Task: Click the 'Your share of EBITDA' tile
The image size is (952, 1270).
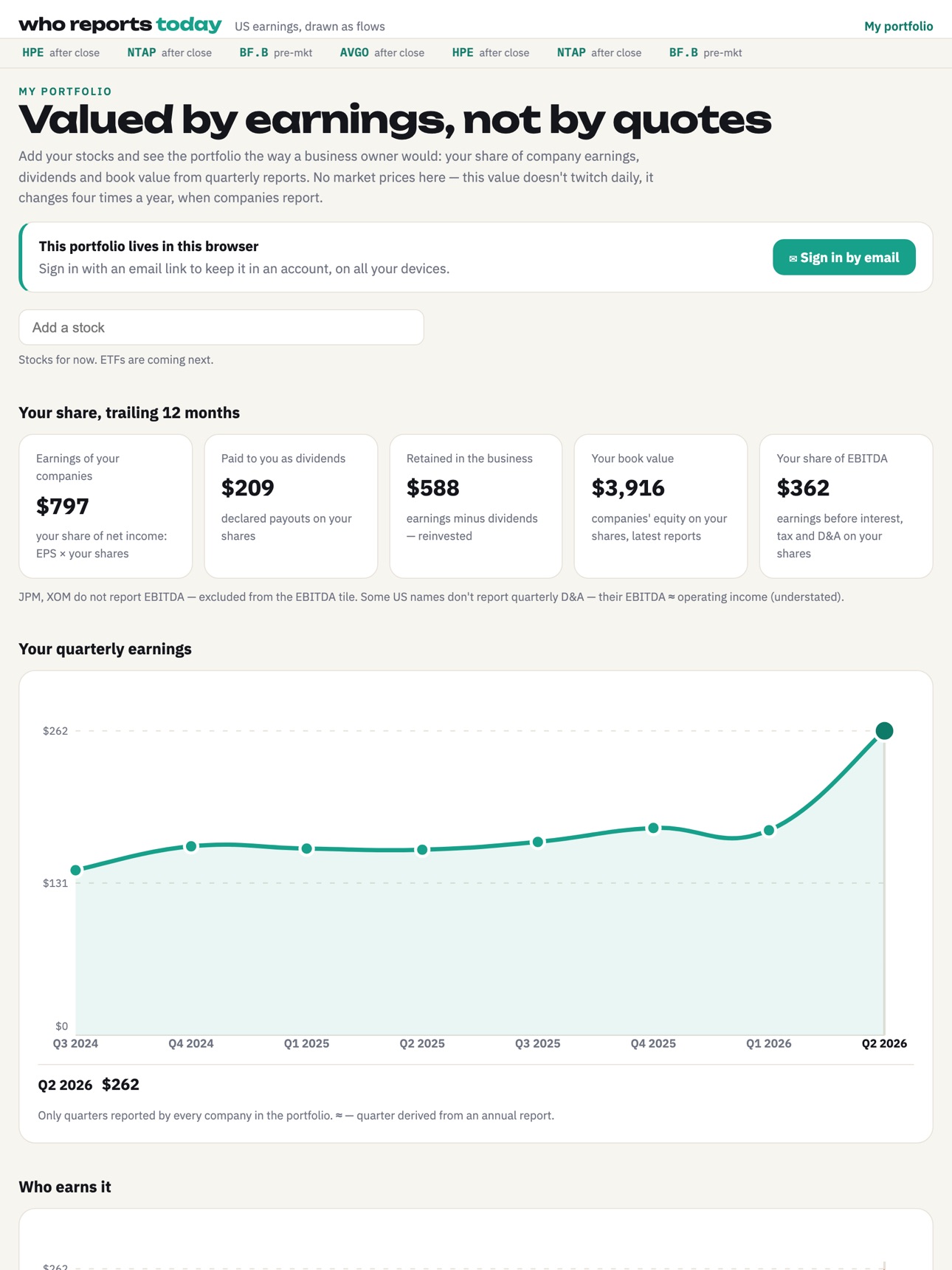Action: (x=846, y=506)
